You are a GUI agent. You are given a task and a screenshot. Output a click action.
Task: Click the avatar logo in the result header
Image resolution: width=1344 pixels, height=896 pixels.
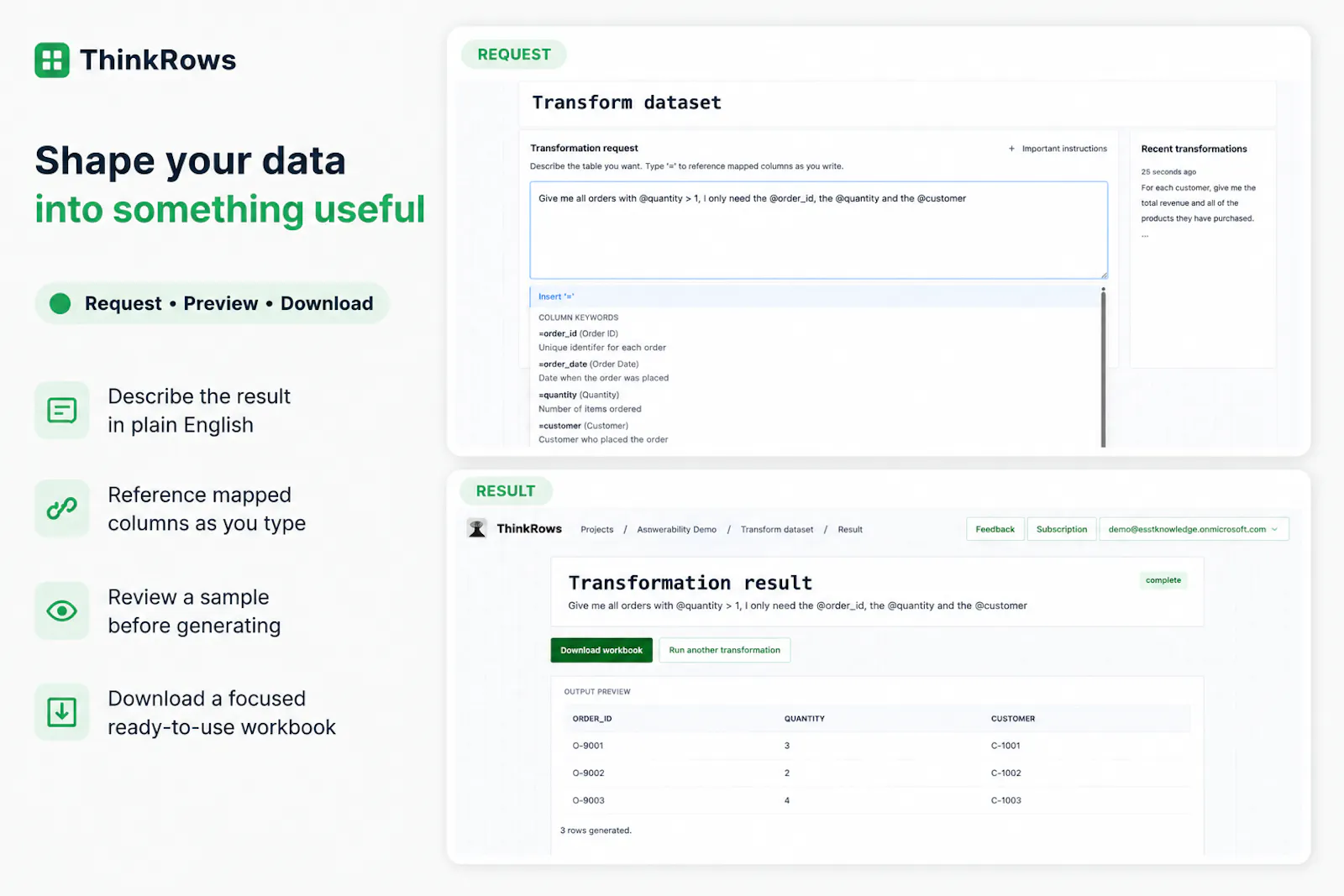tap(477, 528)
